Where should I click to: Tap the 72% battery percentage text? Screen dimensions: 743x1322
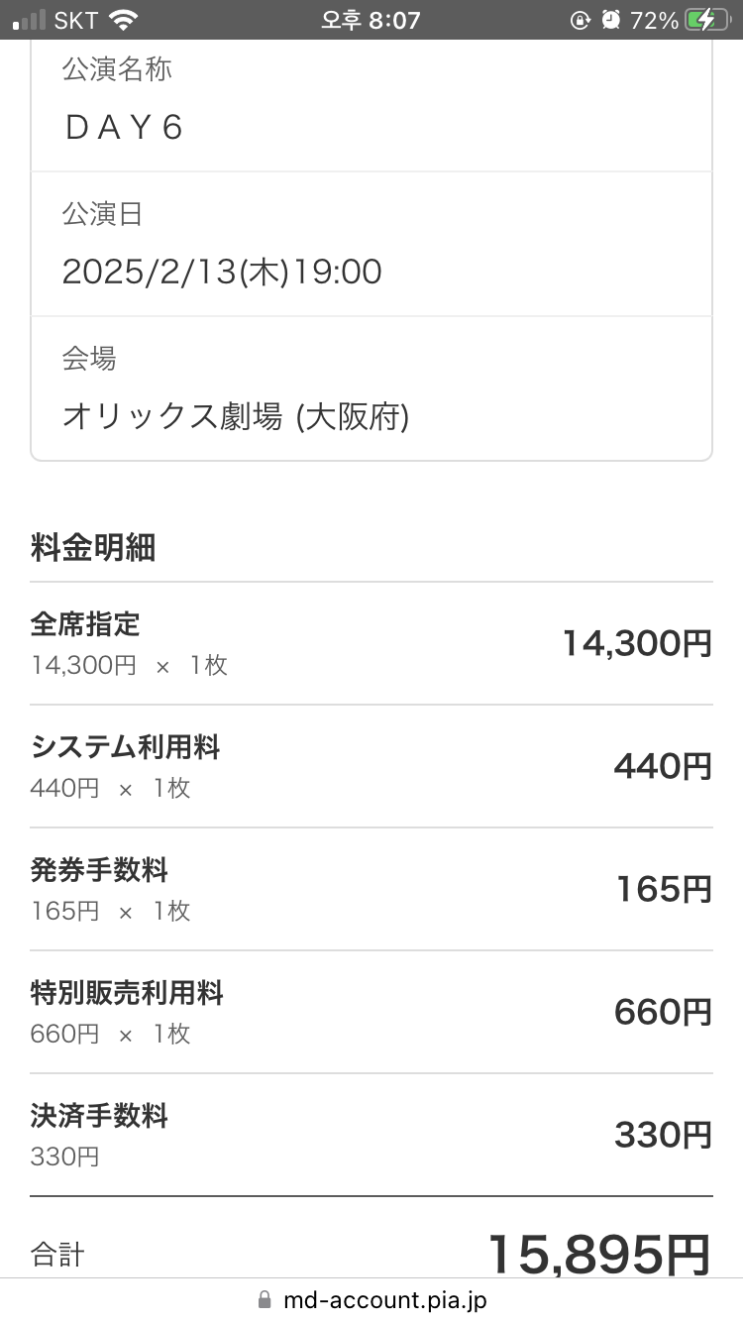(654, 20)
